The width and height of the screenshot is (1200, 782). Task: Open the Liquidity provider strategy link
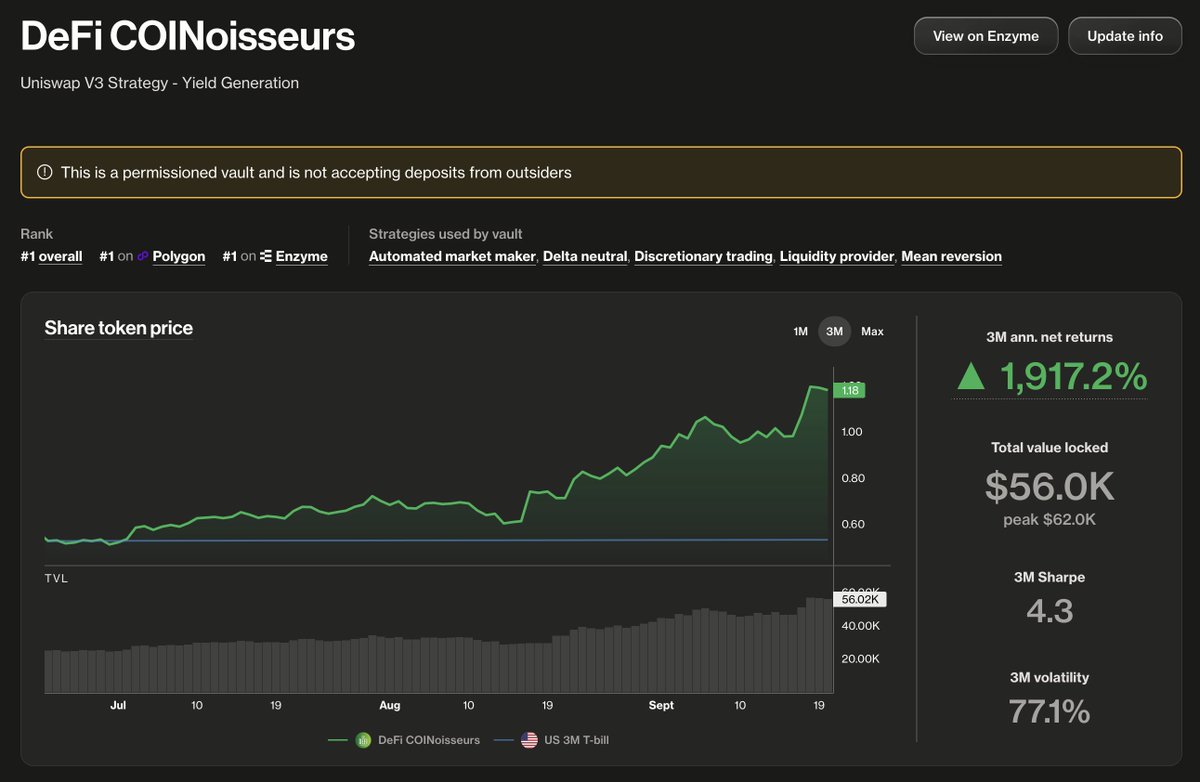[x=837, y=256]
